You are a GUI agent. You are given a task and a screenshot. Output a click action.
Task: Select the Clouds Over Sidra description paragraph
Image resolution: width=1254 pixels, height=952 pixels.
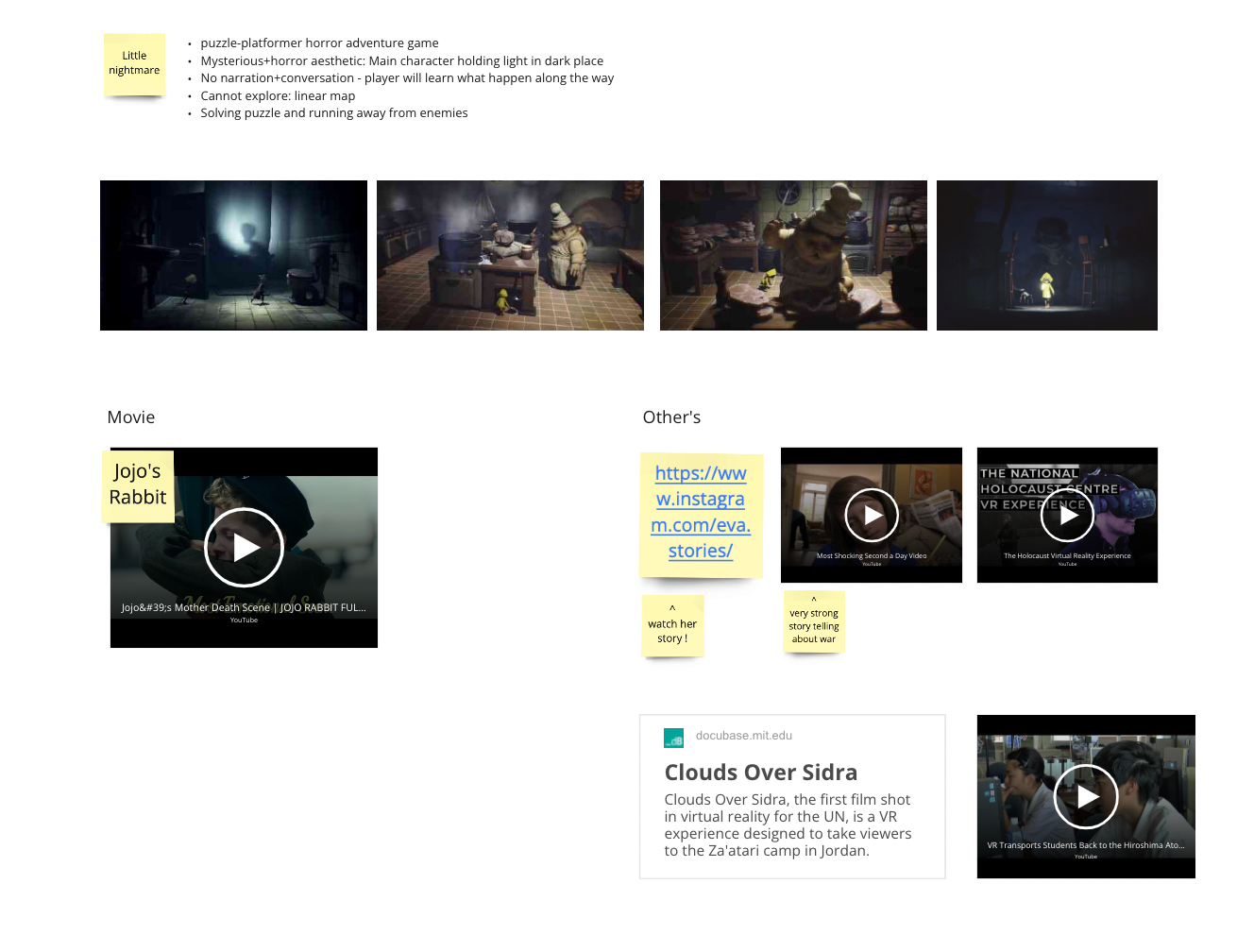point(788,824)
